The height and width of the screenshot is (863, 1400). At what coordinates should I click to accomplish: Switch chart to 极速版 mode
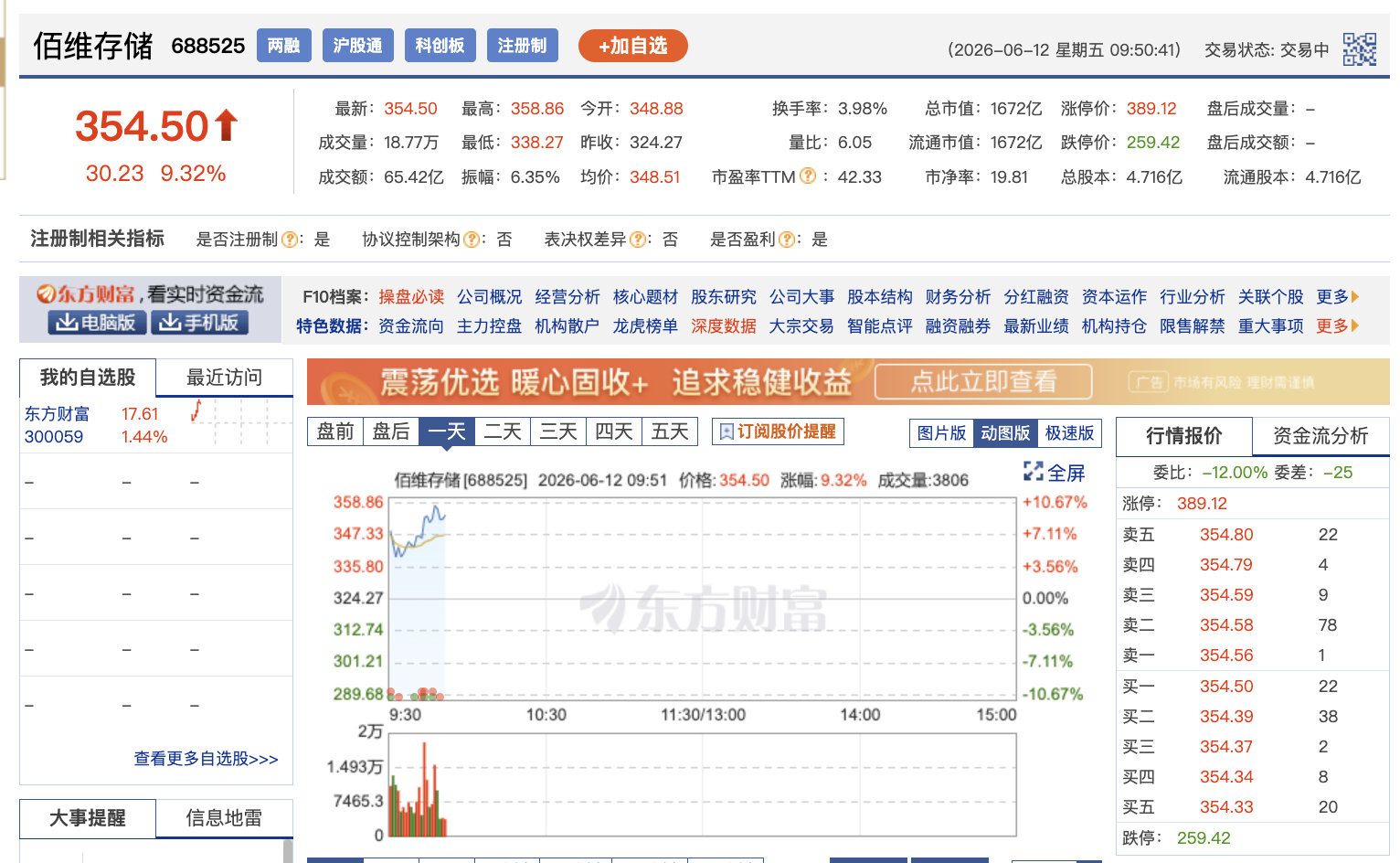click(1069, 433)
